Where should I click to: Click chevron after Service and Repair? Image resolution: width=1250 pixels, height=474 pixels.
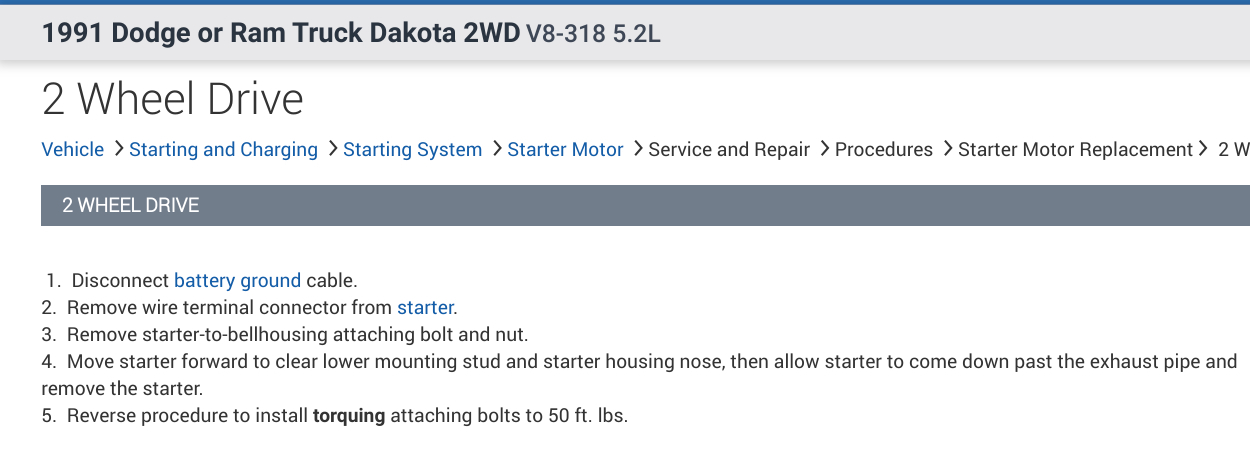pos(825,149)
